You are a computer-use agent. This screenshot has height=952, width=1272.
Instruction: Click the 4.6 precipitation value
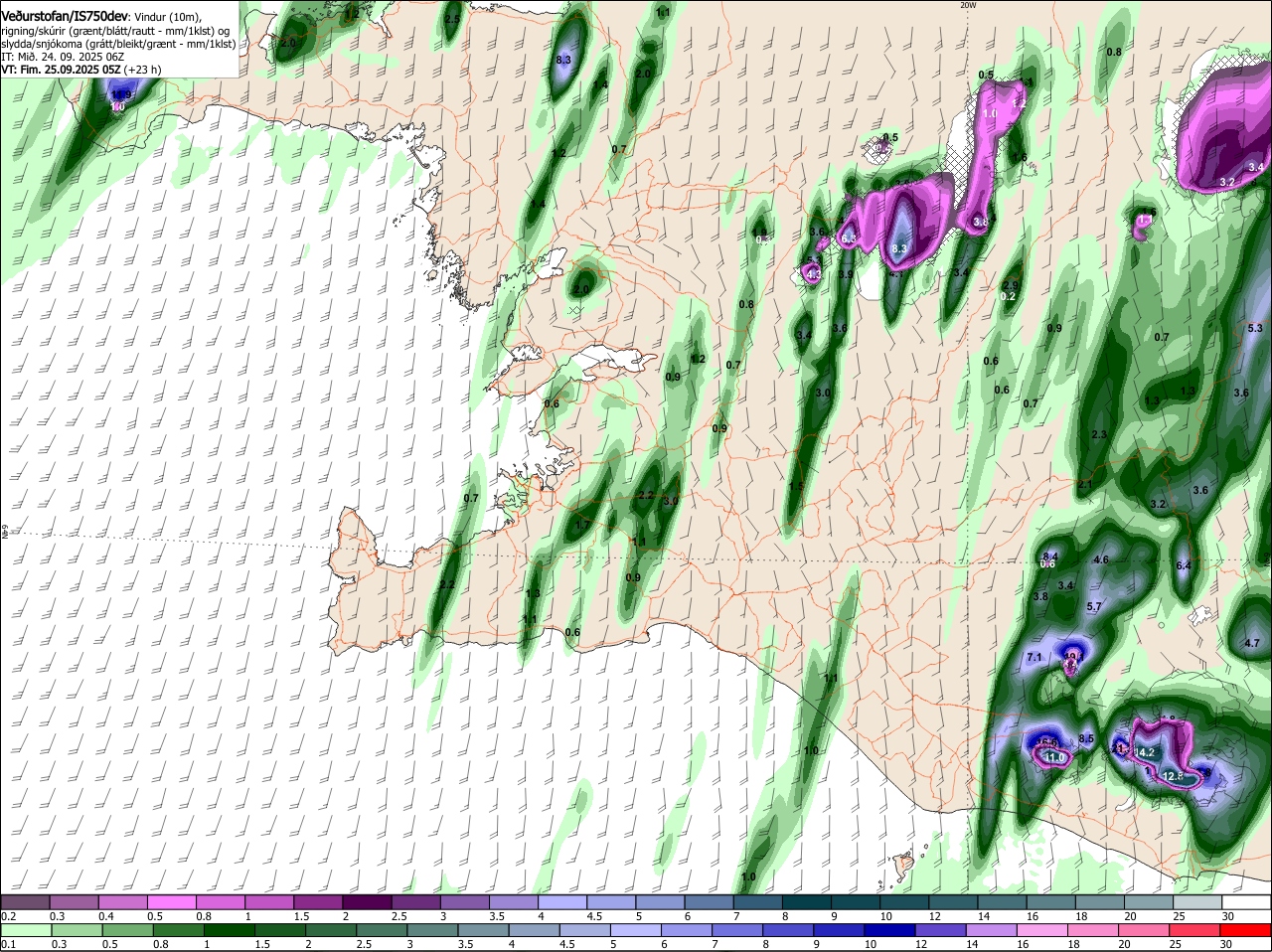point(1100,559)
